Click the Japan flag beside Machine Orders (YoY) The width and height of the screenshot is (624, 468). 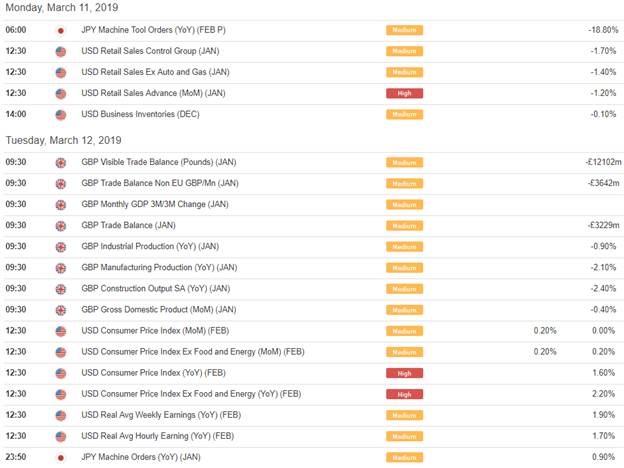(x=60, y=458)
